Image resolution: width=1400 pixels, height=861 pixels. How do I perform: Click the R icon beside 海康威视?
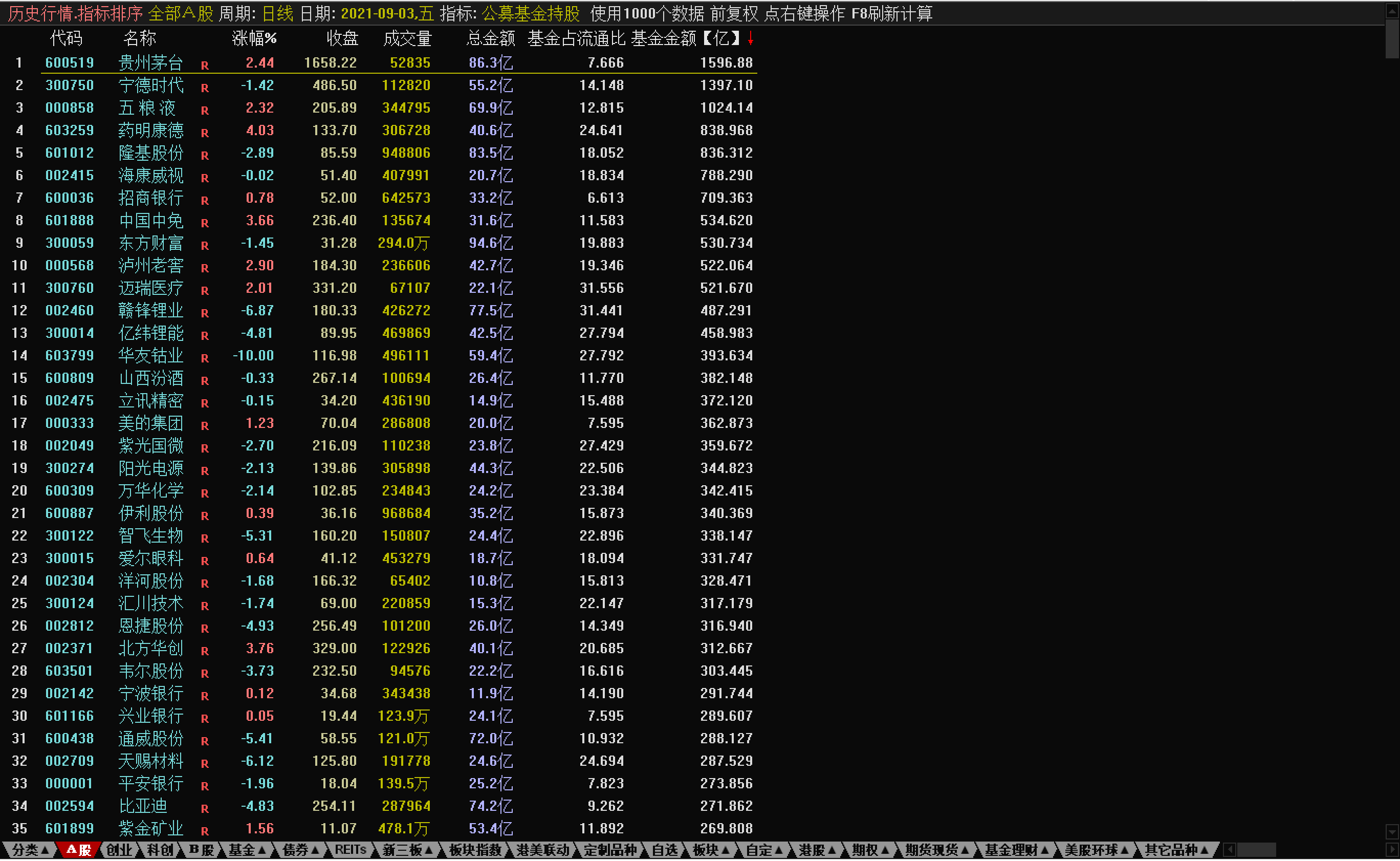[x=205, y=178]
